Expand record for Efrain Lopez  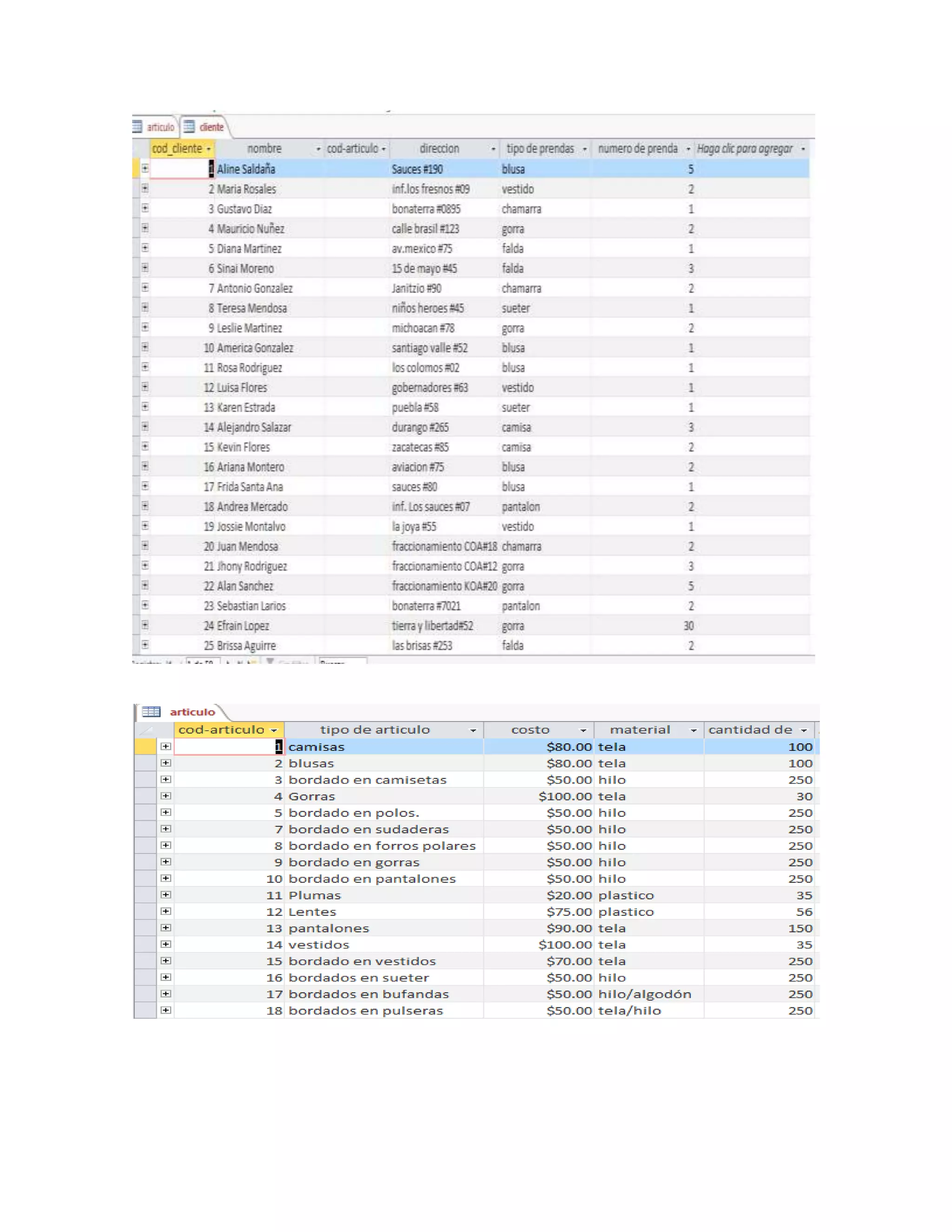145,625
